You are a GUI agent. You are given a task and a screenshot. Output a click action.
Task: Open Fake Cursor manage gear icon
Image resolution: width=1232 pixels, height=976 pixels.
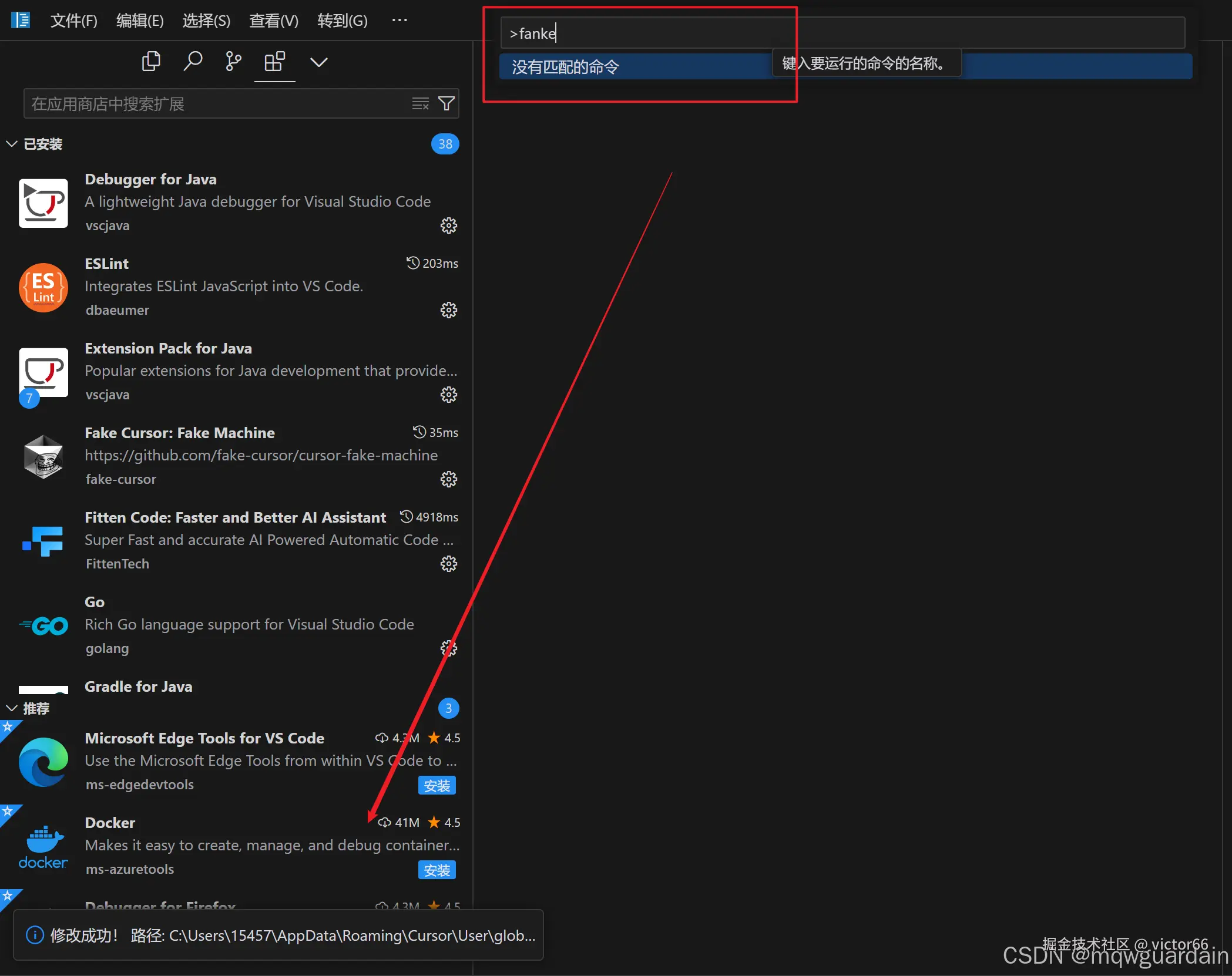click(448, 479)
